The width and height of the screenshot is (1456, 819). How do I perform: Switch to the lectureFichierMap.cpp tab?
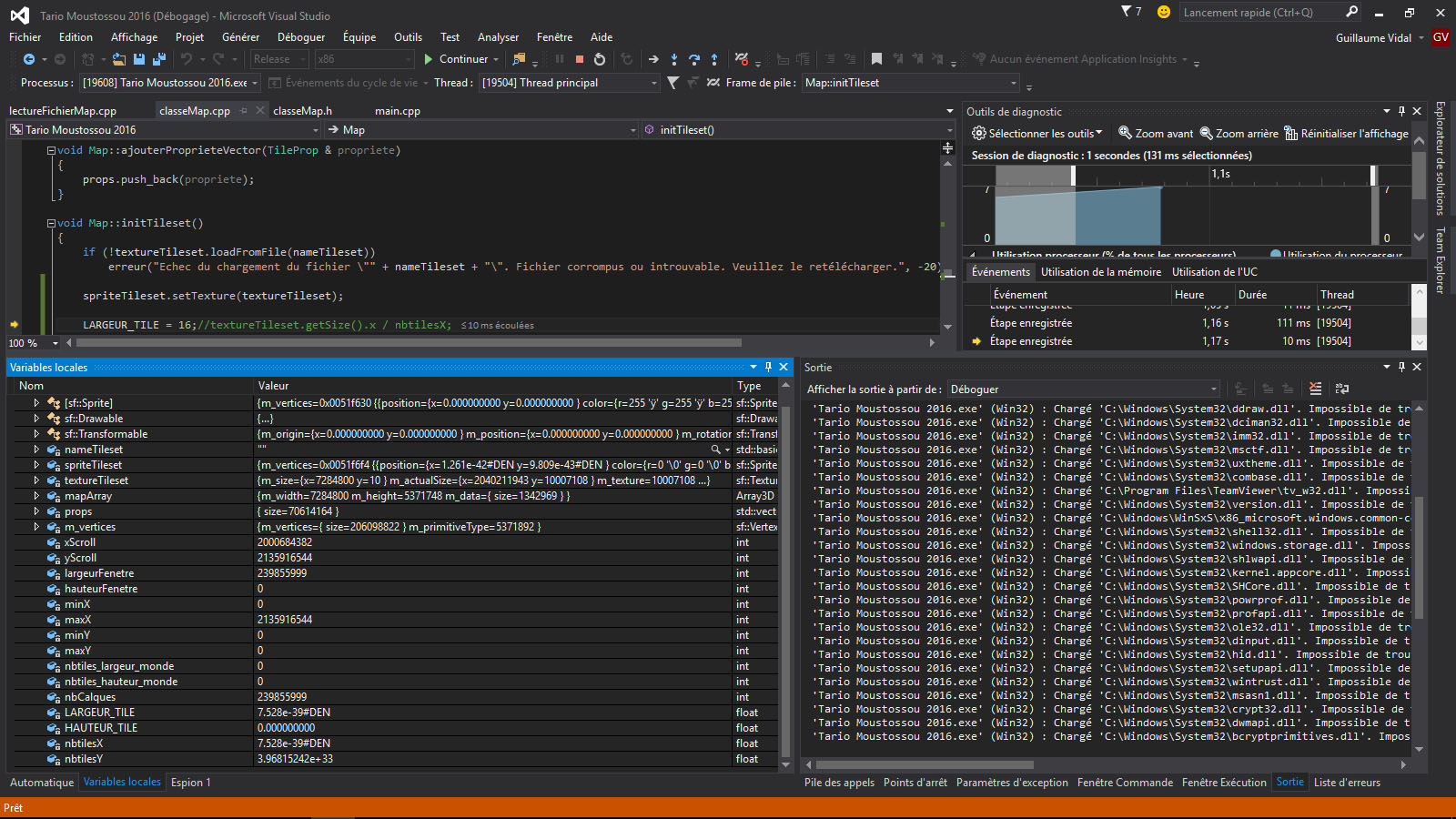63,111
